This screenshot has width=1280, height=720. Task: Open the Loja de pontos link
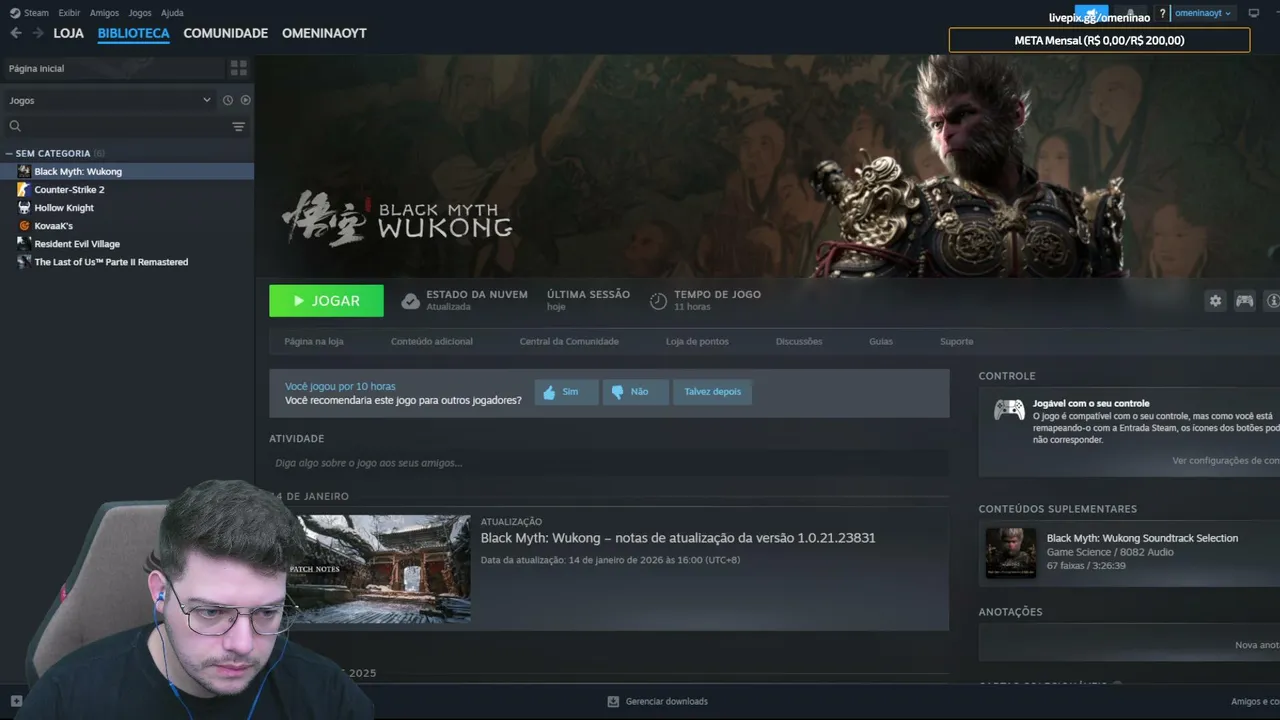(x=697, y=341)
